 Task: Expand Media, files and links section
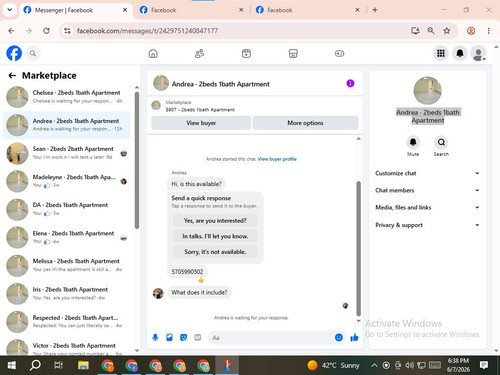click(428, 207)
